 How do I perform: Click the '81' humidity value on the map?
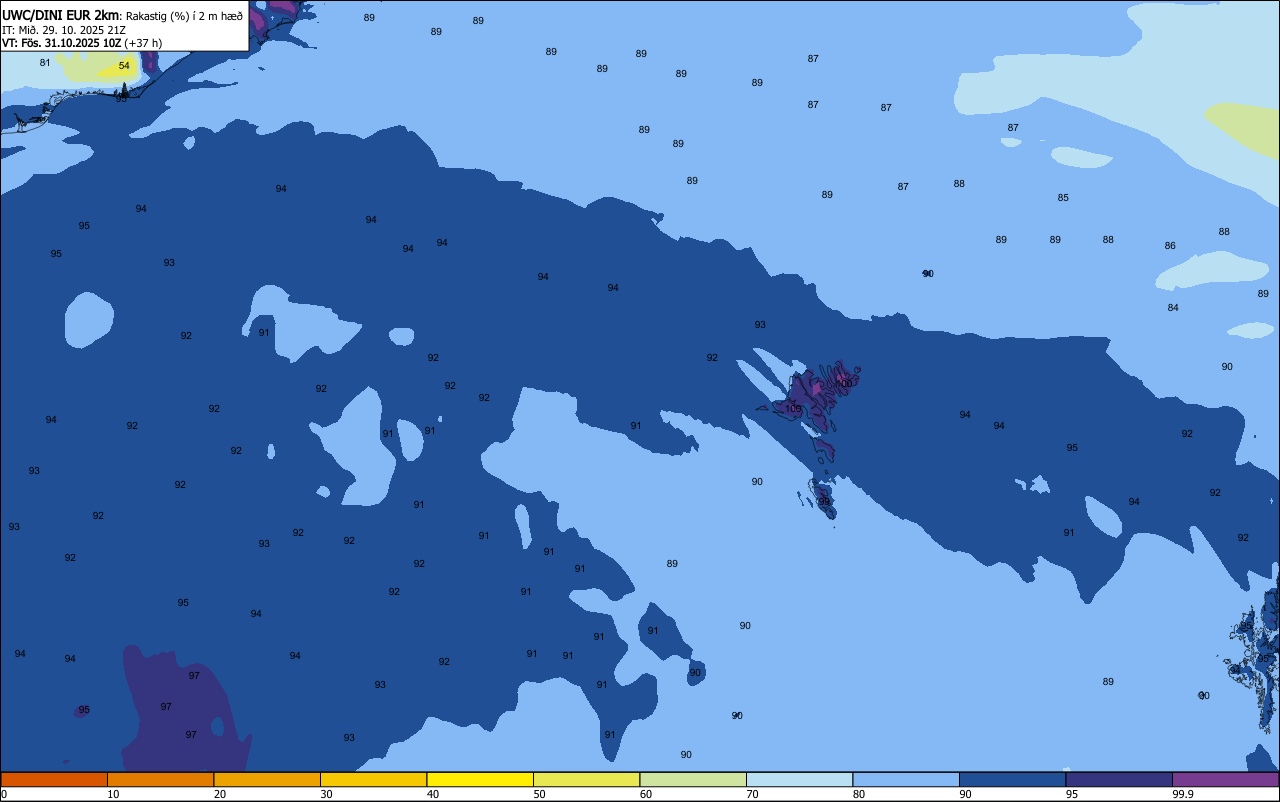tap(45, 62)
